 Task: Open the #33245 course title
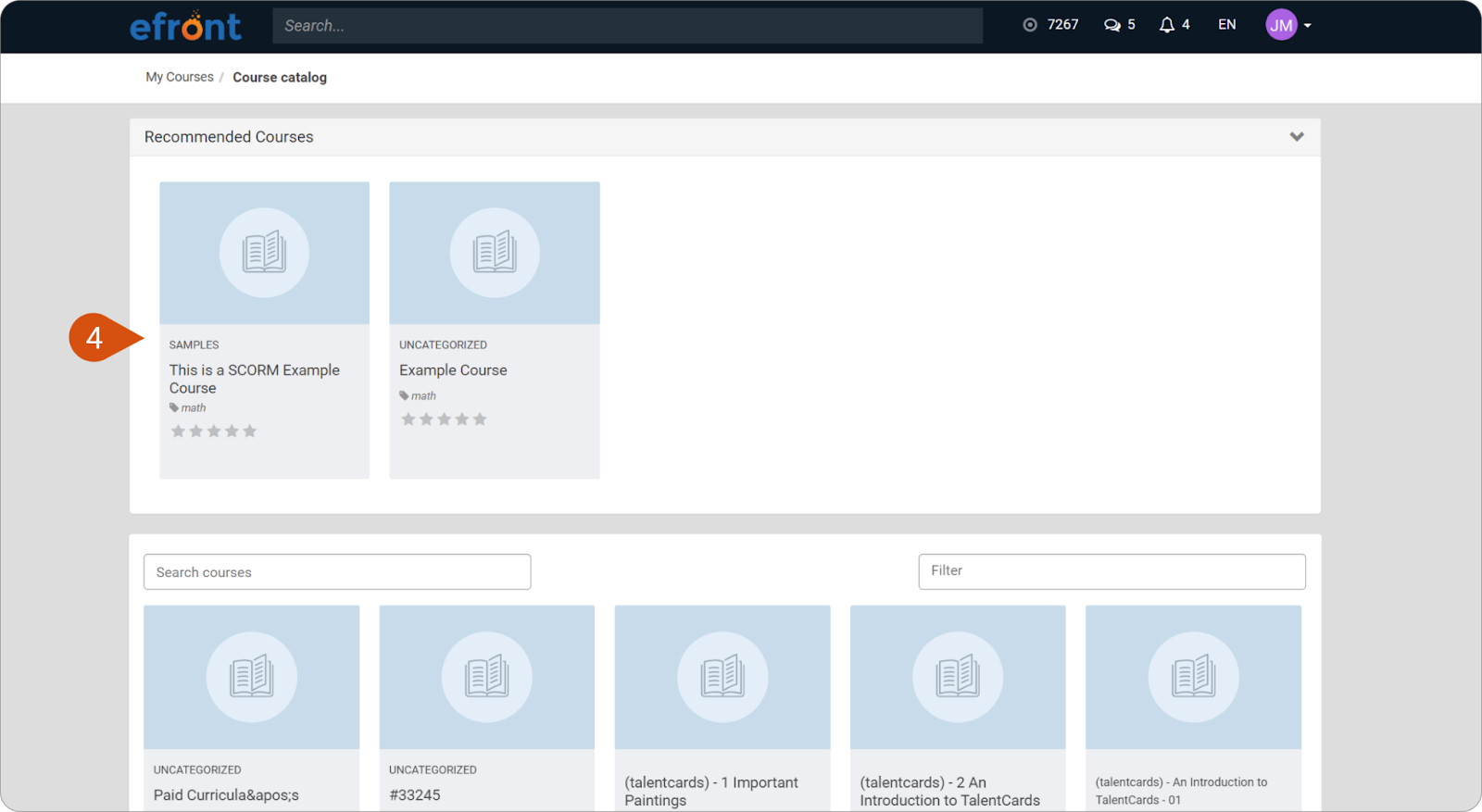[415, 795]
